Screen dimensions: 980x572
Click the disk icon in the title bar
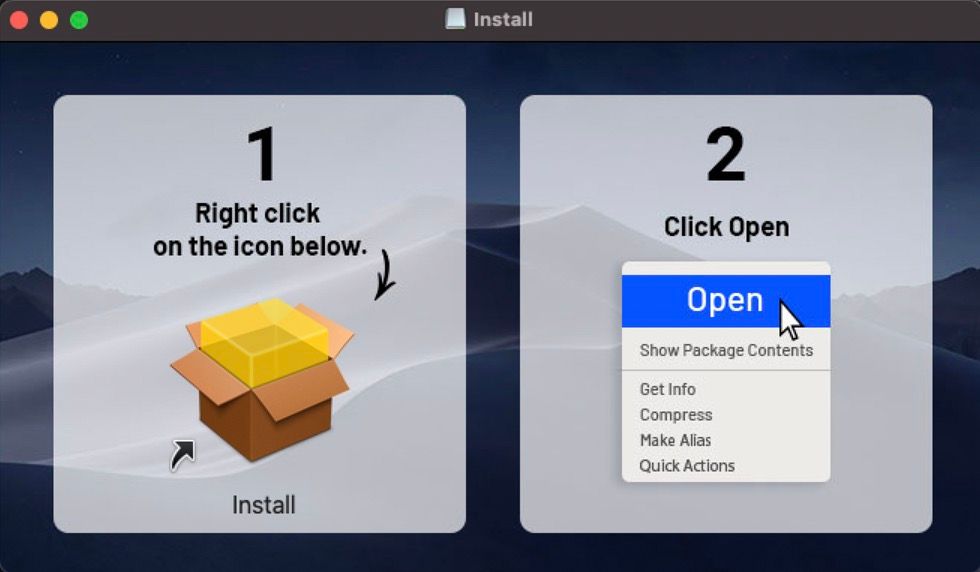pyautogui.click(x=455, y=19)
